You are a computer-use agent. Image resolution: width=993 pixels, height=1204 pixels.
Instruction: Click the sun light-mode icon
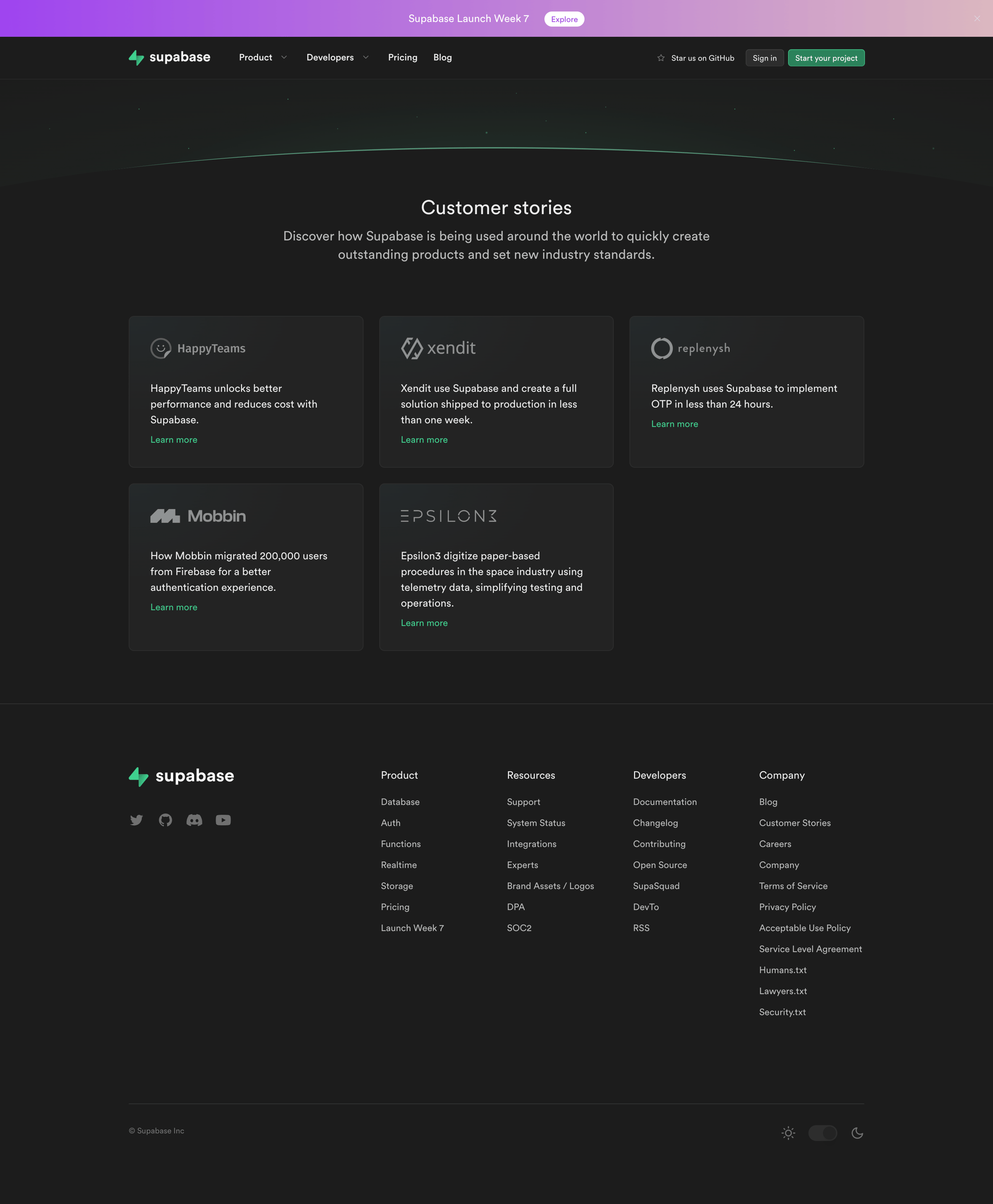[x=788, y=1132]
